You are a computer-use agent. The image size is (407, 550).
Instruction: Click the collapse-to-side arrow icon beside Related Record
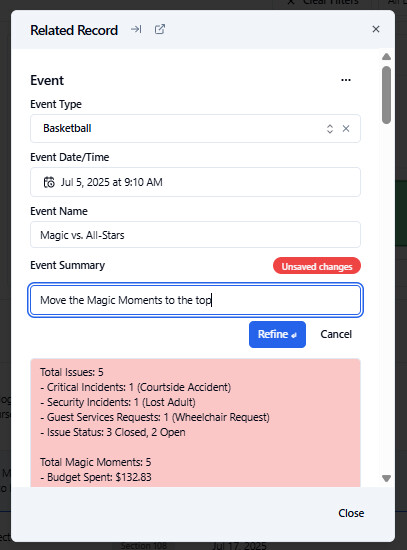pyautogui.click(x=136, y=29)
